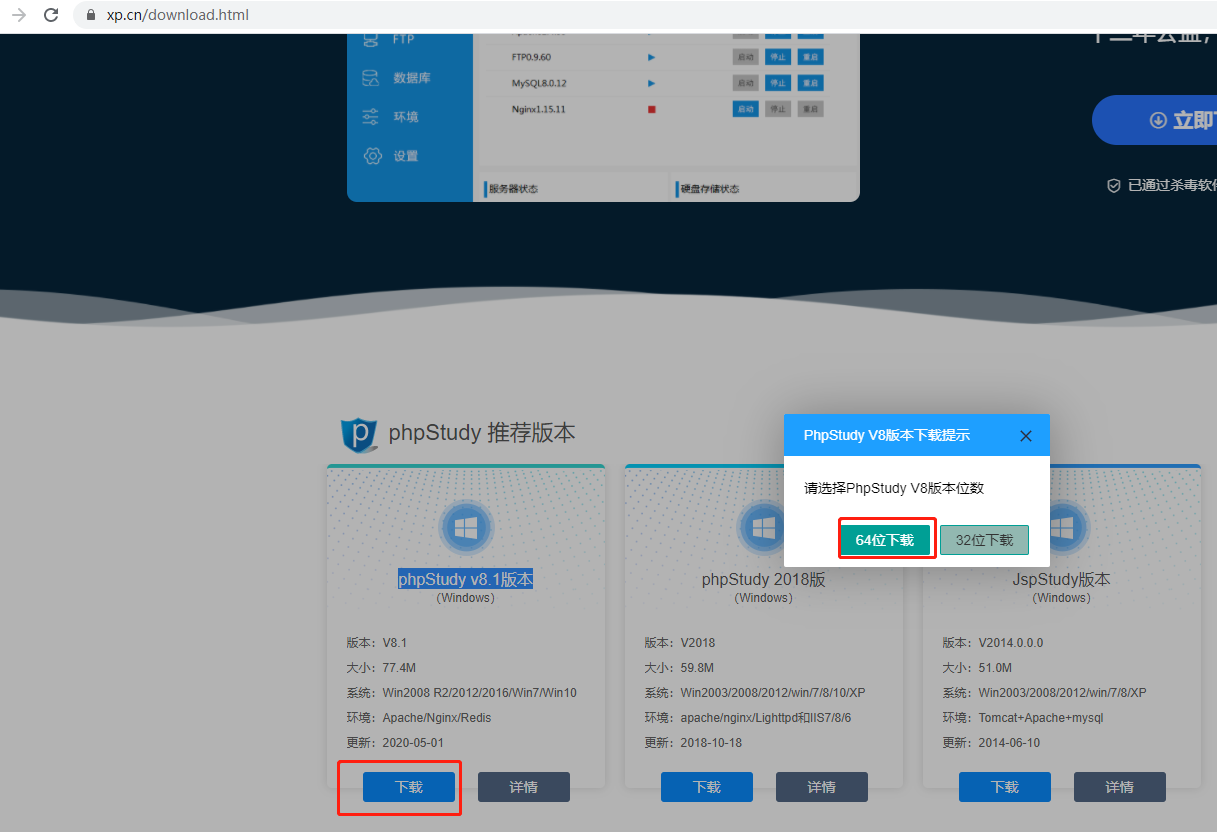1217x832 pixels.
Task: Click the 大小: 77.4M line
Action: (x=381, y=668)
